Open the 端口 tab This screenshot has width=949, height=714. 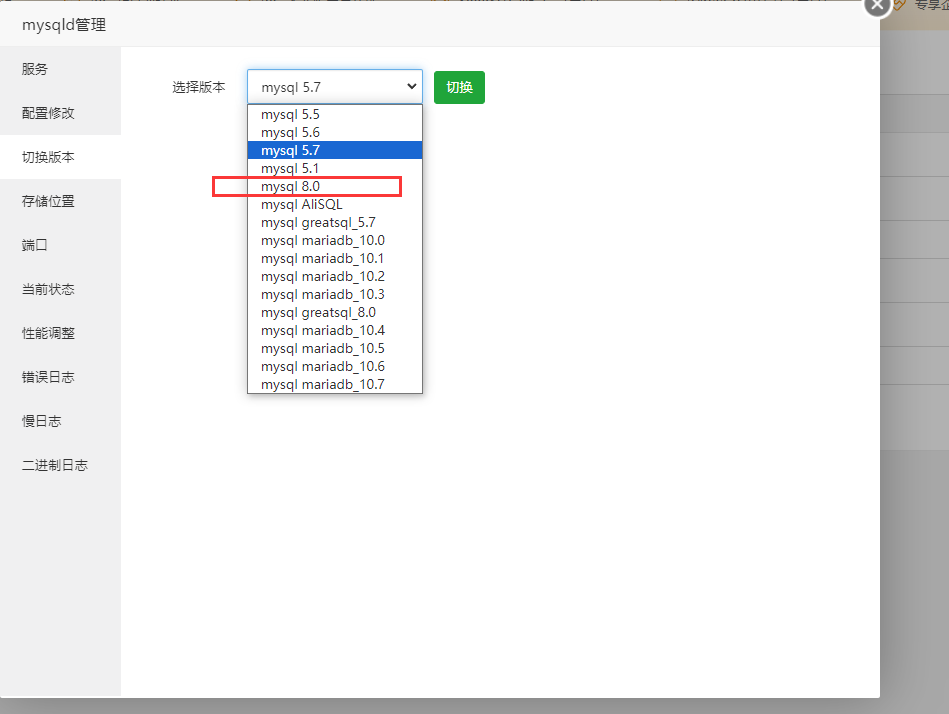(61, 245)
